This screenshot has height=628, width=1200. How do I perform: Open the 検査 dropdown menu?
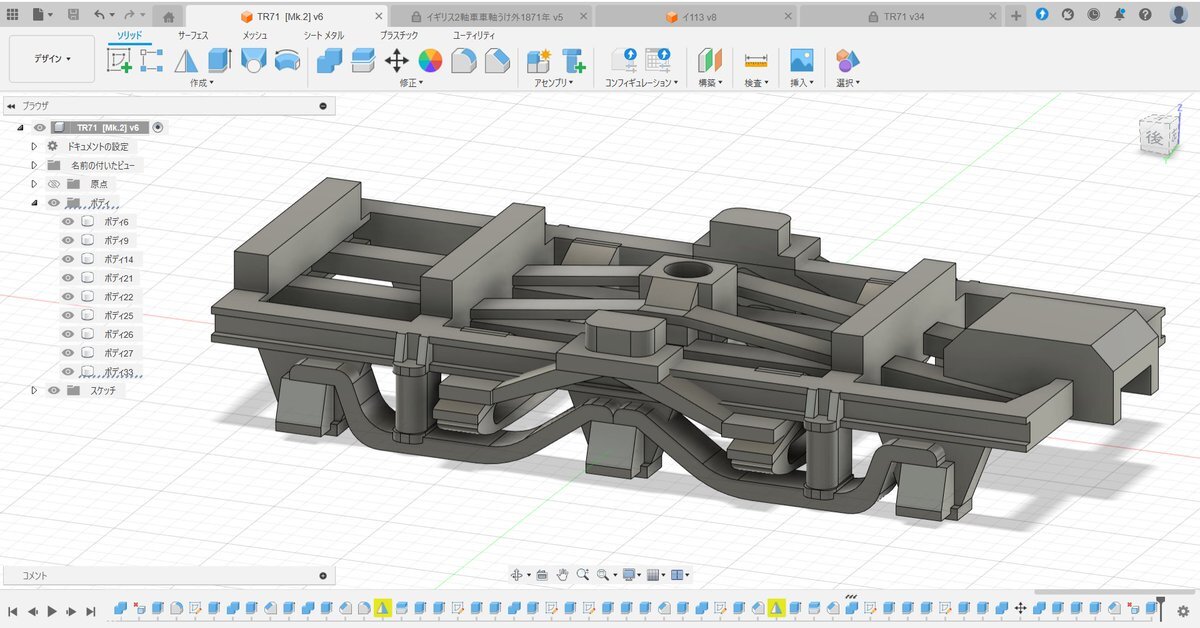pos(756,83)
